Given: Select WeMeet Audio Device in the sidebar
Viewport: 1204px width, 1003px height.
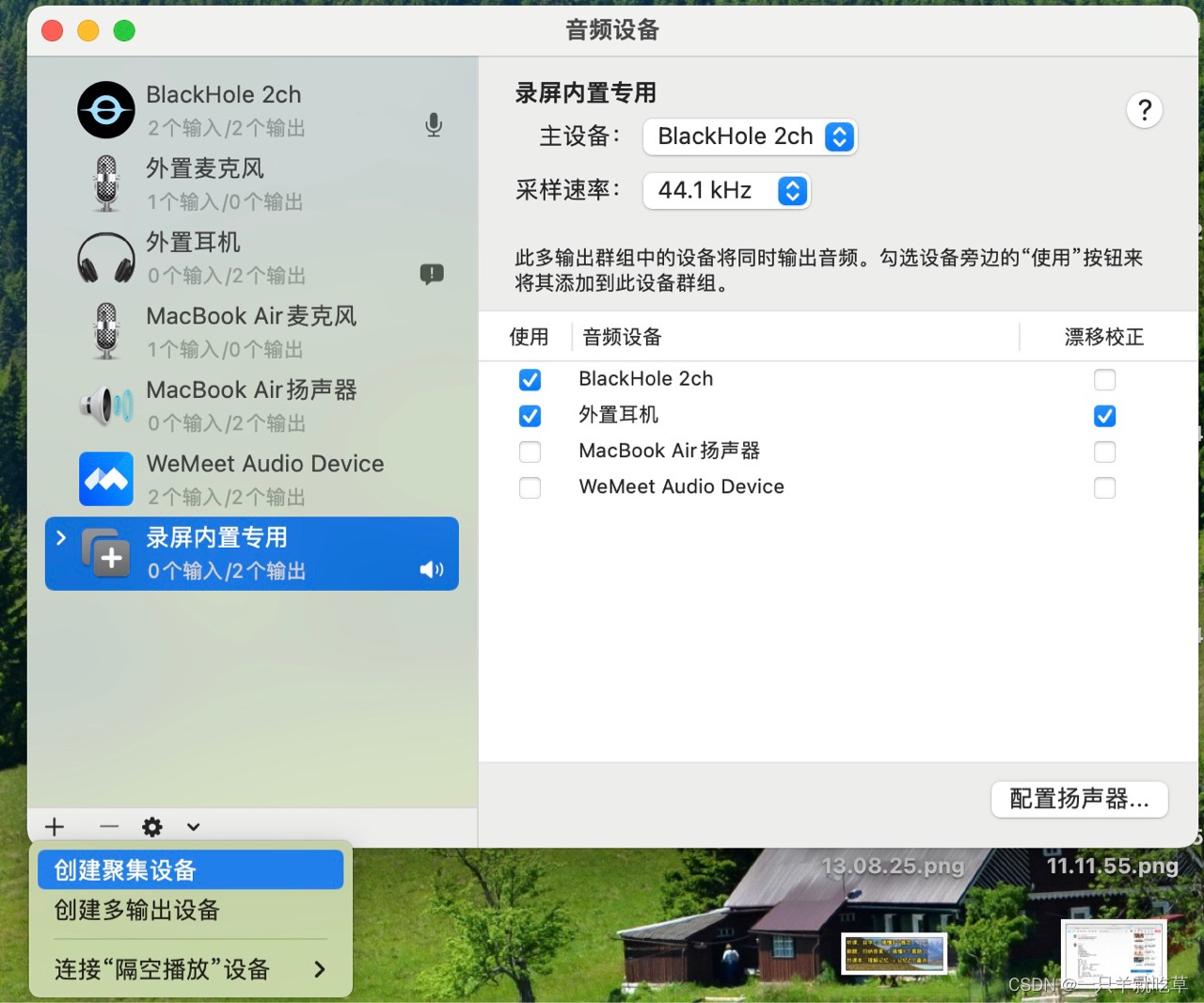Looking at the screenshot, I should (x=252, y=479).
